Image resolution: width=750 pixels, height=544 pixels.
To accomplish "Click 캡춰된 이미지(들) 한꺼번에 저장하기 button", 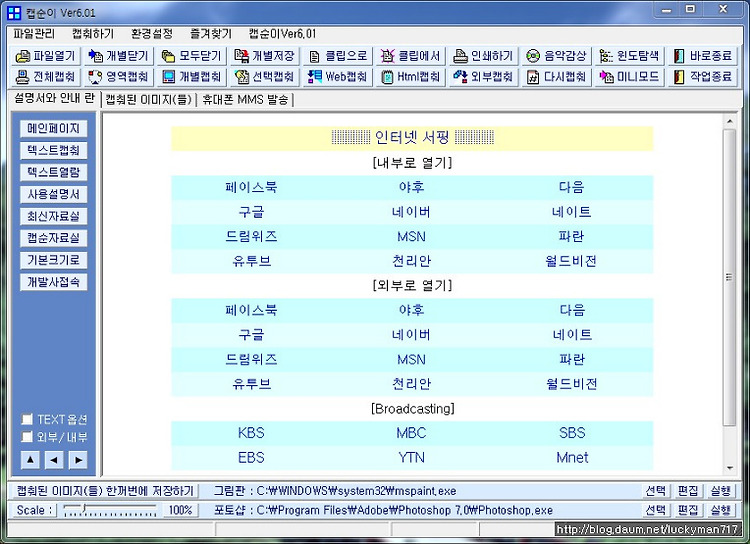I will pyautogui.click(x=105, y=491).
